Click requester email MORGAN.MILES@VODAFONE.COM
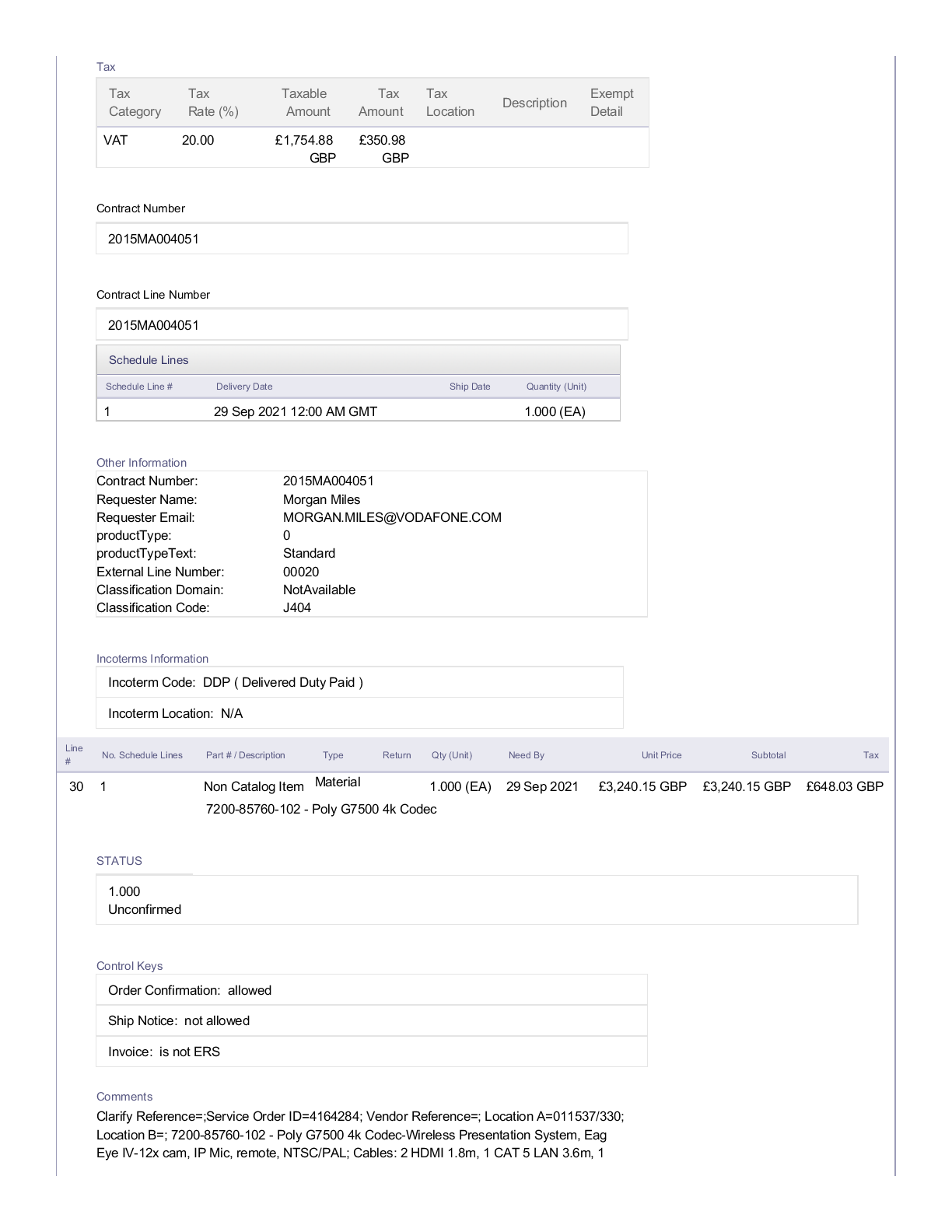The height and width of the screenshot is (1232, 952). click(392, 517)
